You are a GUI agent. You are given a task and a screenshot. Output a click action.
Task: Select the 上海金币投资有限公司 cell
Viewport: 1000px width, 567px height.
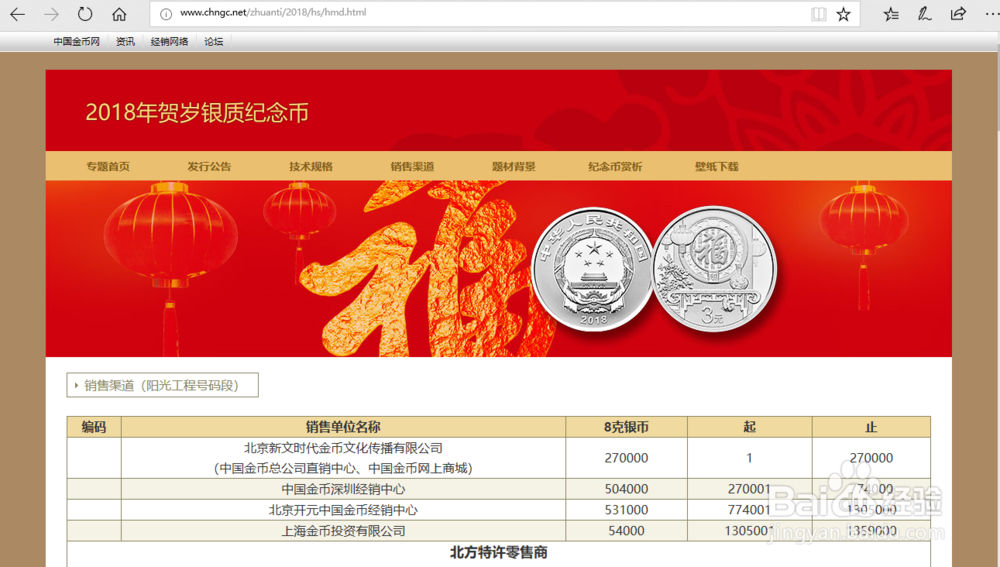tap(343, 531)
